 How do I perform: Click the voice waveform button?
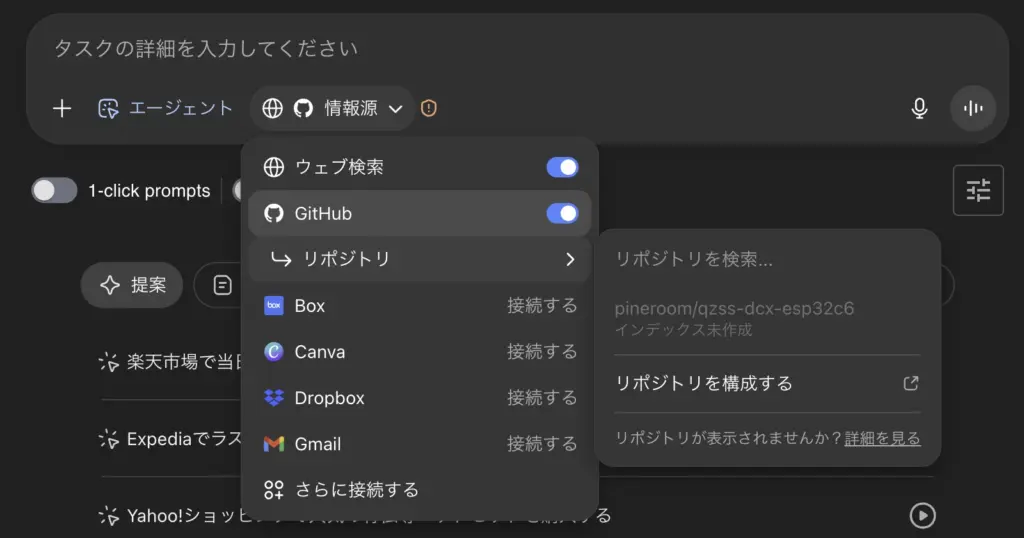972,109
